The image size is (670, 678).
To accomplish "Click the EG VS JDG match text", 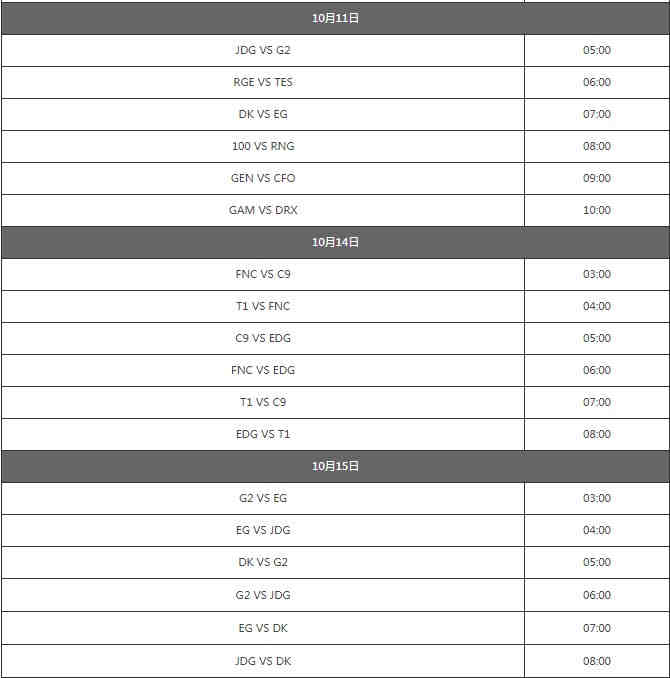I will point(263,530).
